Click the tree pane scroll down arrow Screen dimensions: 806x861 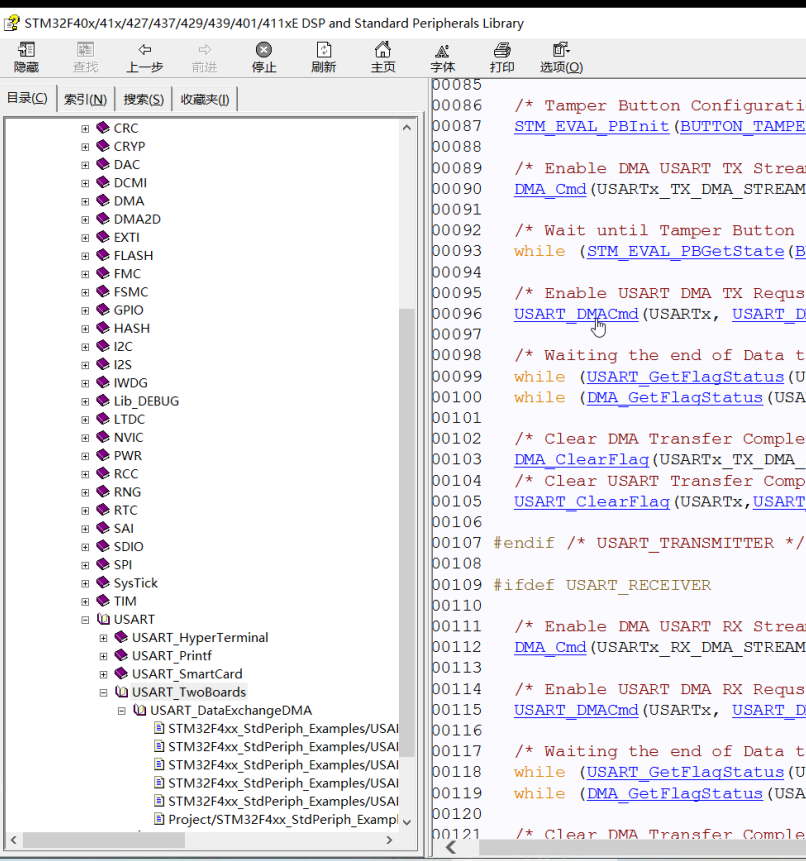407,822
